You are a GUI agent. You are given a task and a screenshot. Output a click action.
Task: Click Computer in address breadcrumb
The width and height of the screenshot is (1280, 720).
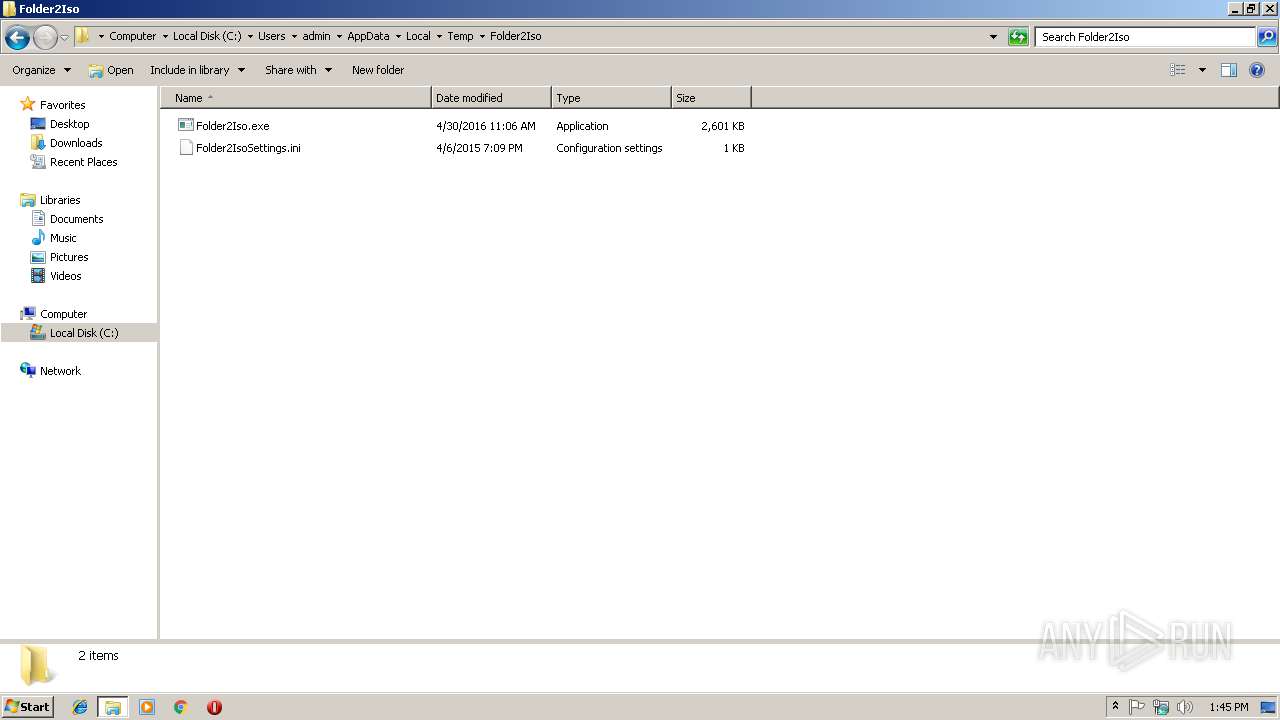pyautogui.click(x=132, y=36)
